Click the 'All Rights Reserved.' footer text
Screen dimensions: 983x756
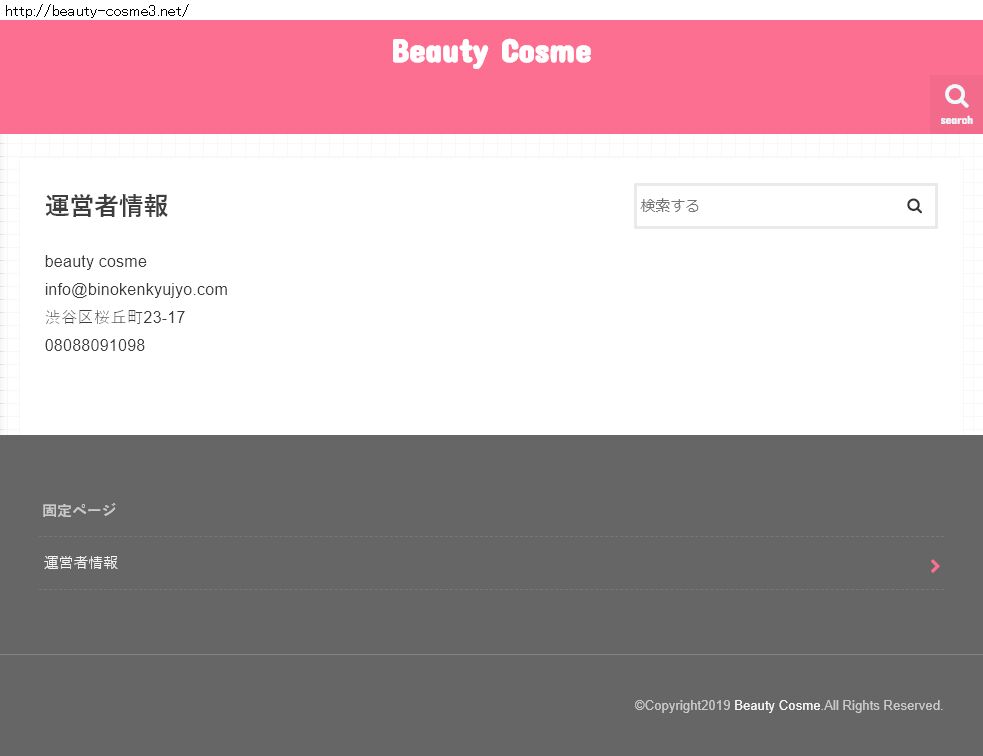pos(883,706)
